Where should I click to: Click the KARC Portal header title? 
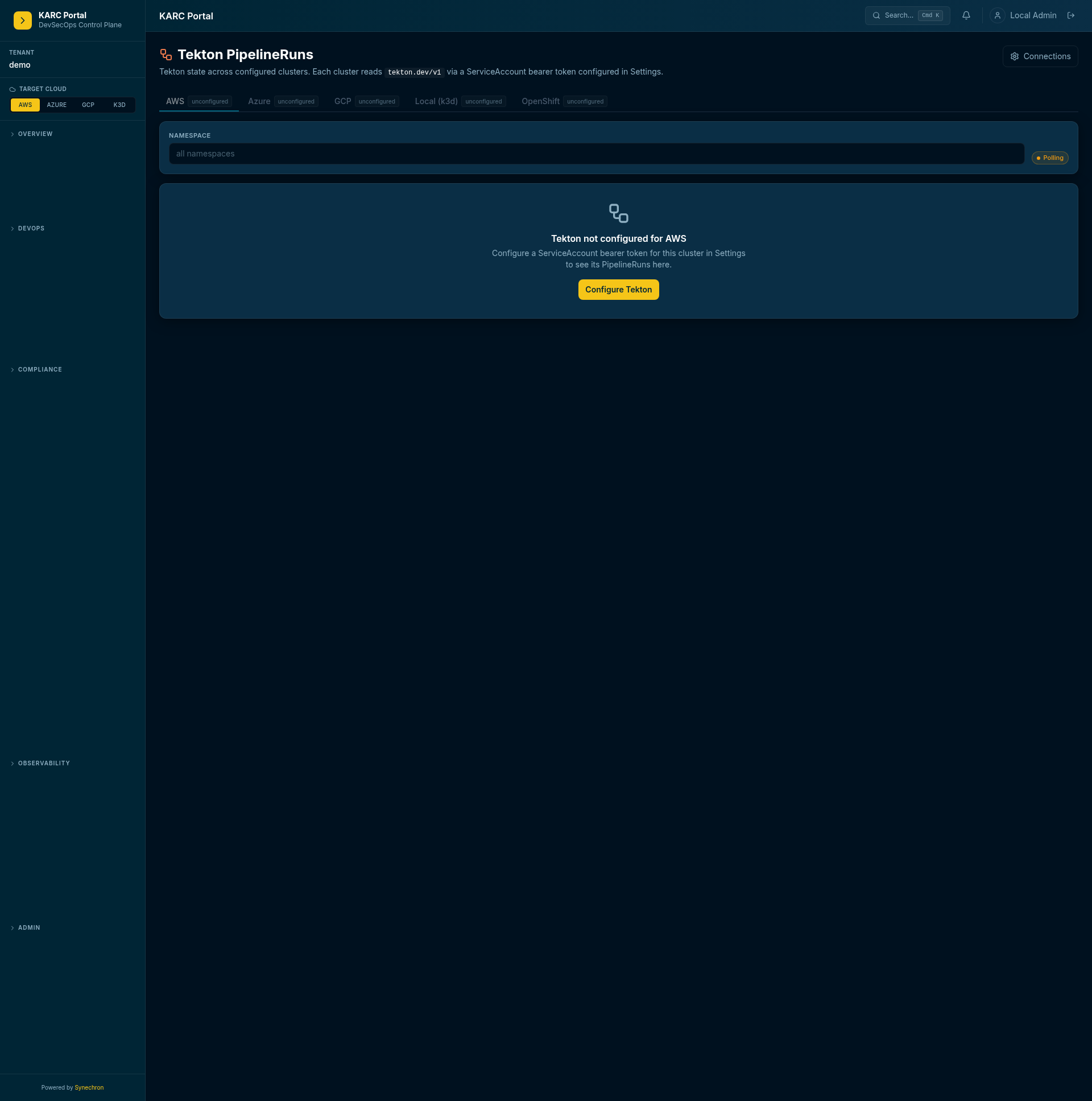pos(187,16)
